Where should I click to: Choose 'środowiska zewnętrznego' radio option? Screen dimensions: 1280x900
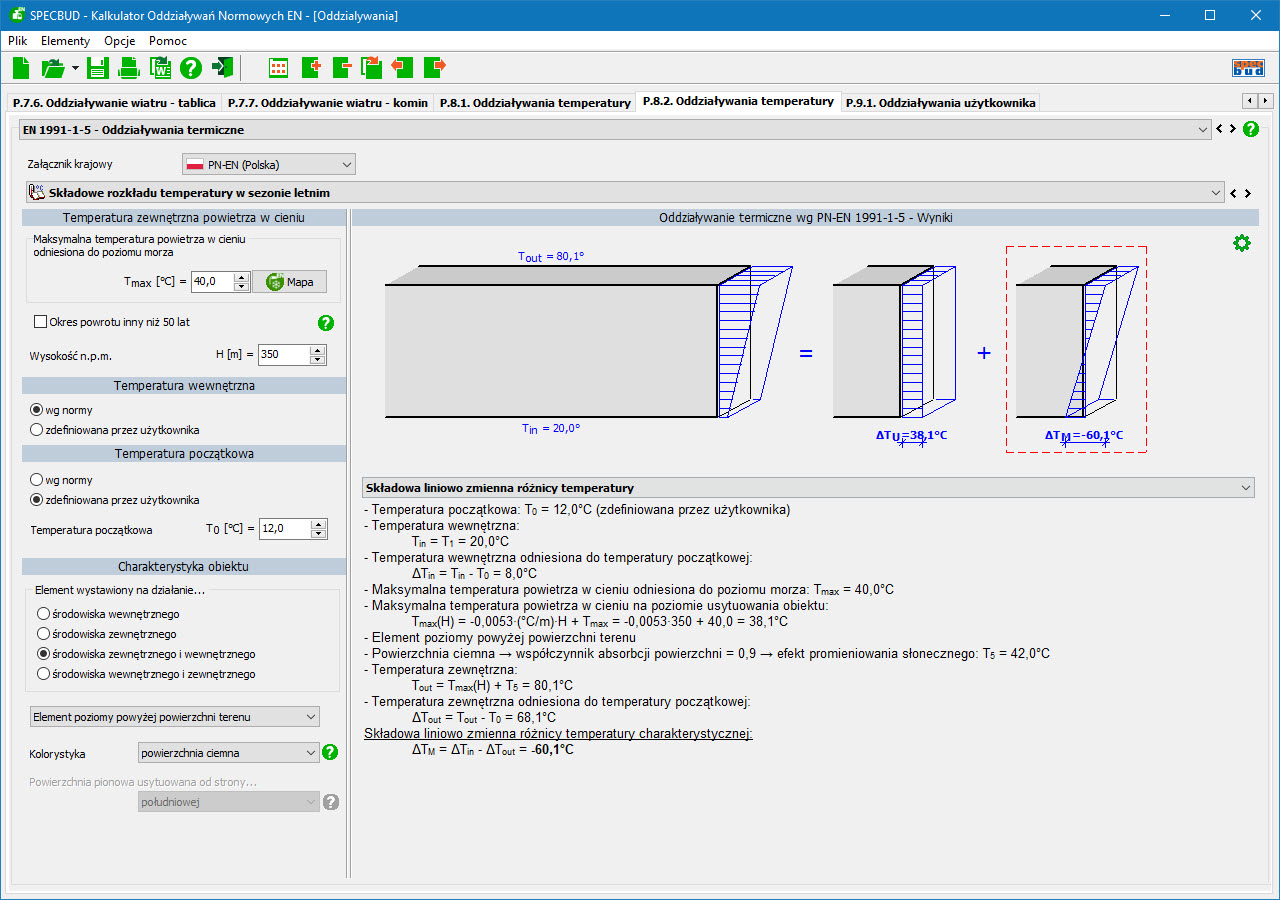coord(43,634)
